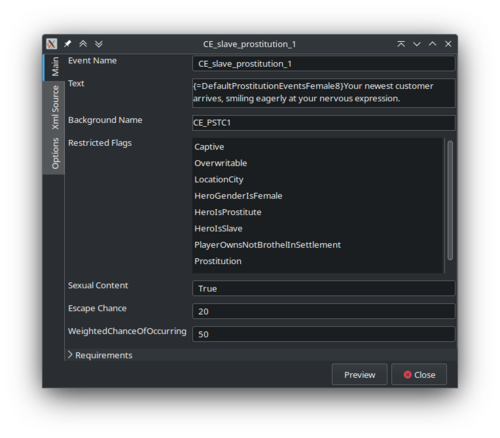The height and width of the screenshot is (438, 500).
Task: Expand the Requirements section
Action: pyautogui.click(x=100, y=355)
